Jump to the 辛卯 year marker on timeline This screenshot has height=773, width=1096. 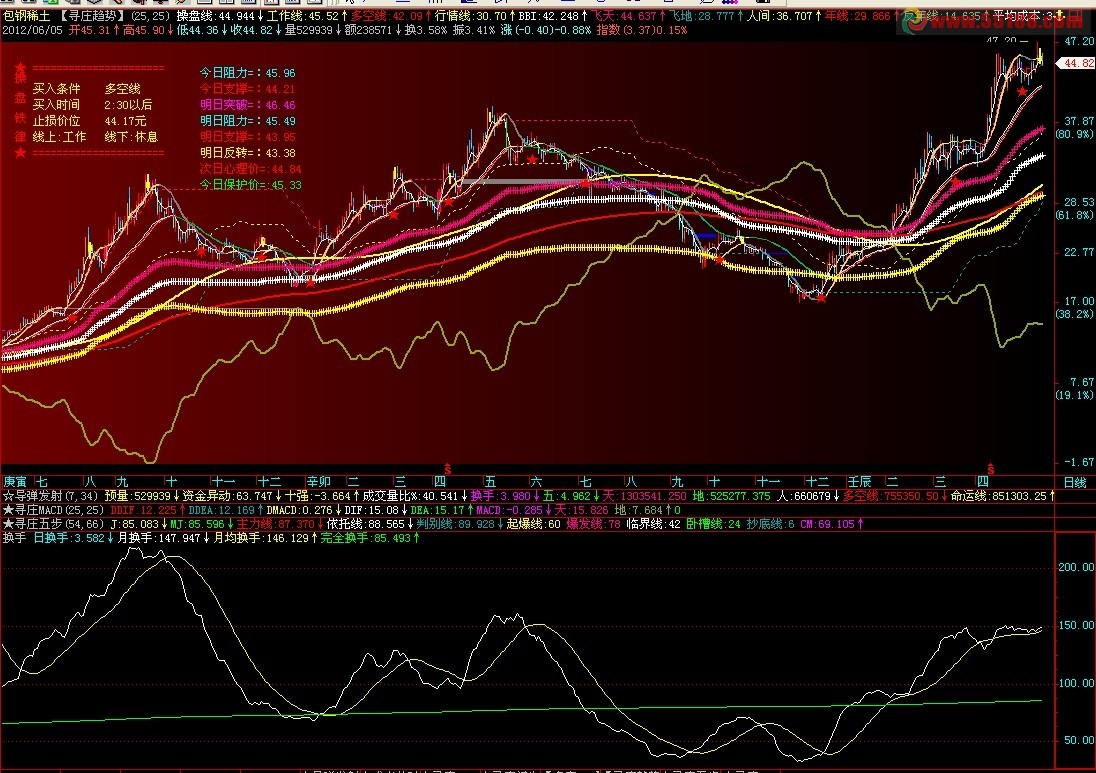(319, 482)
